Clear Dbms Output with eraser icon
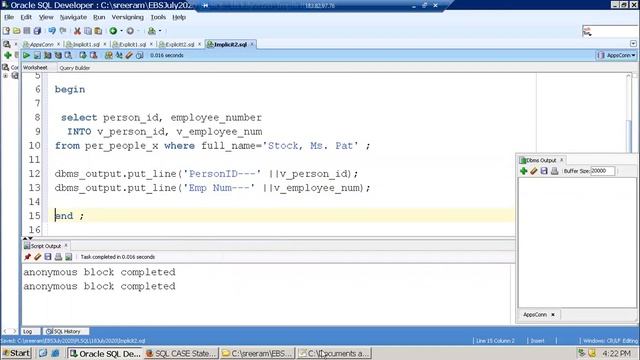640x360 pixels. [x=533, y=171]
